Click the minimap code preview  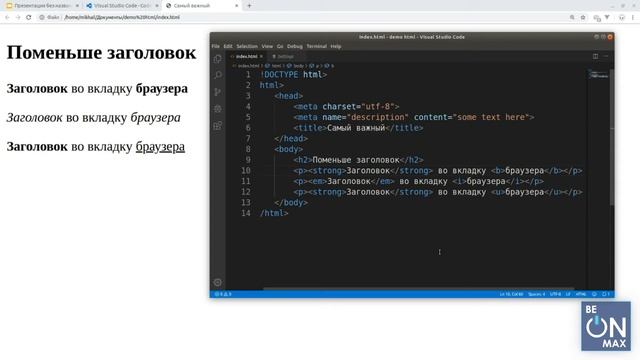point(598,74)
